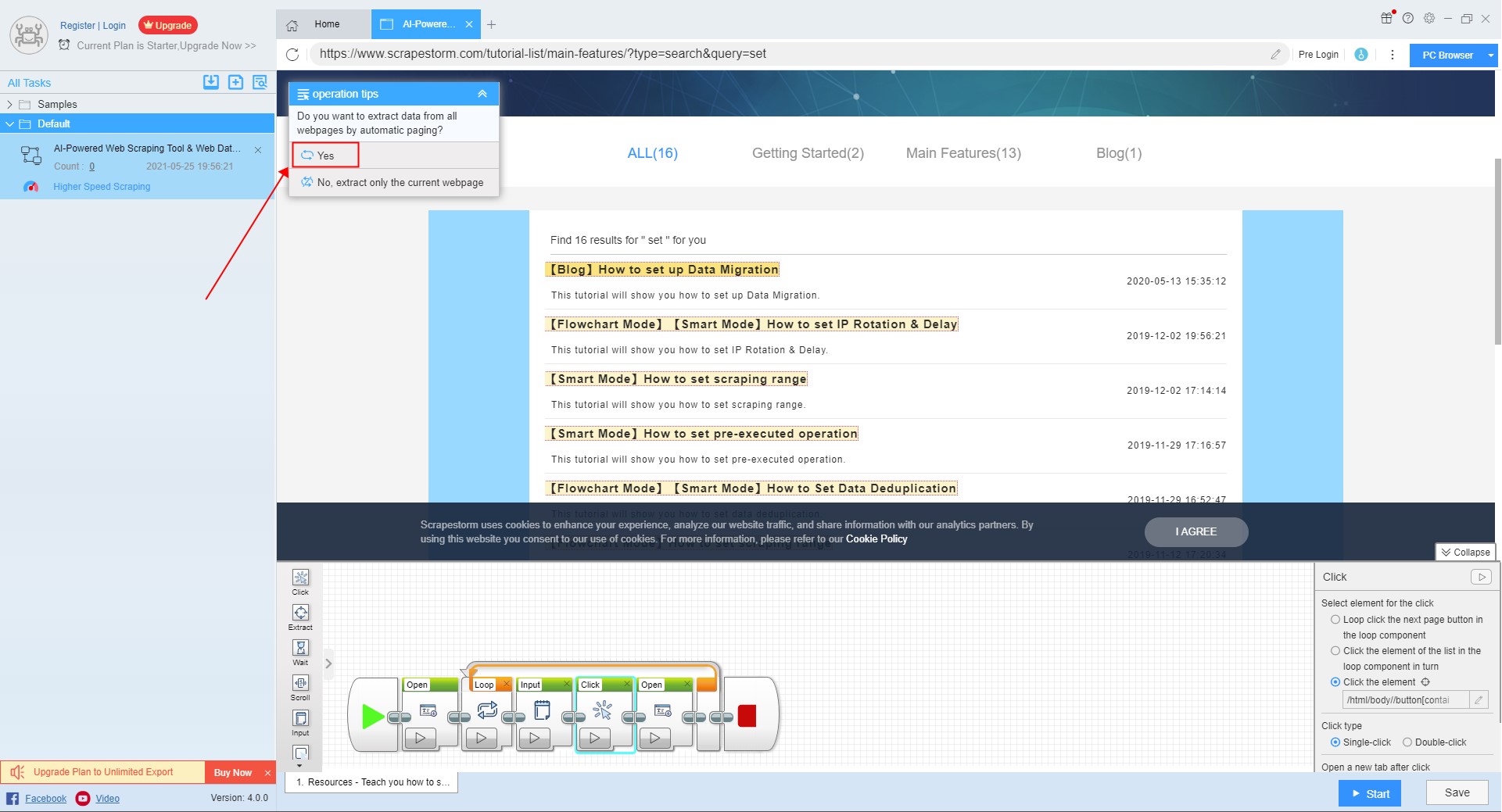Open the search tasks icon in All Tasks
1502x812 pixels.
tap(260, 82)
